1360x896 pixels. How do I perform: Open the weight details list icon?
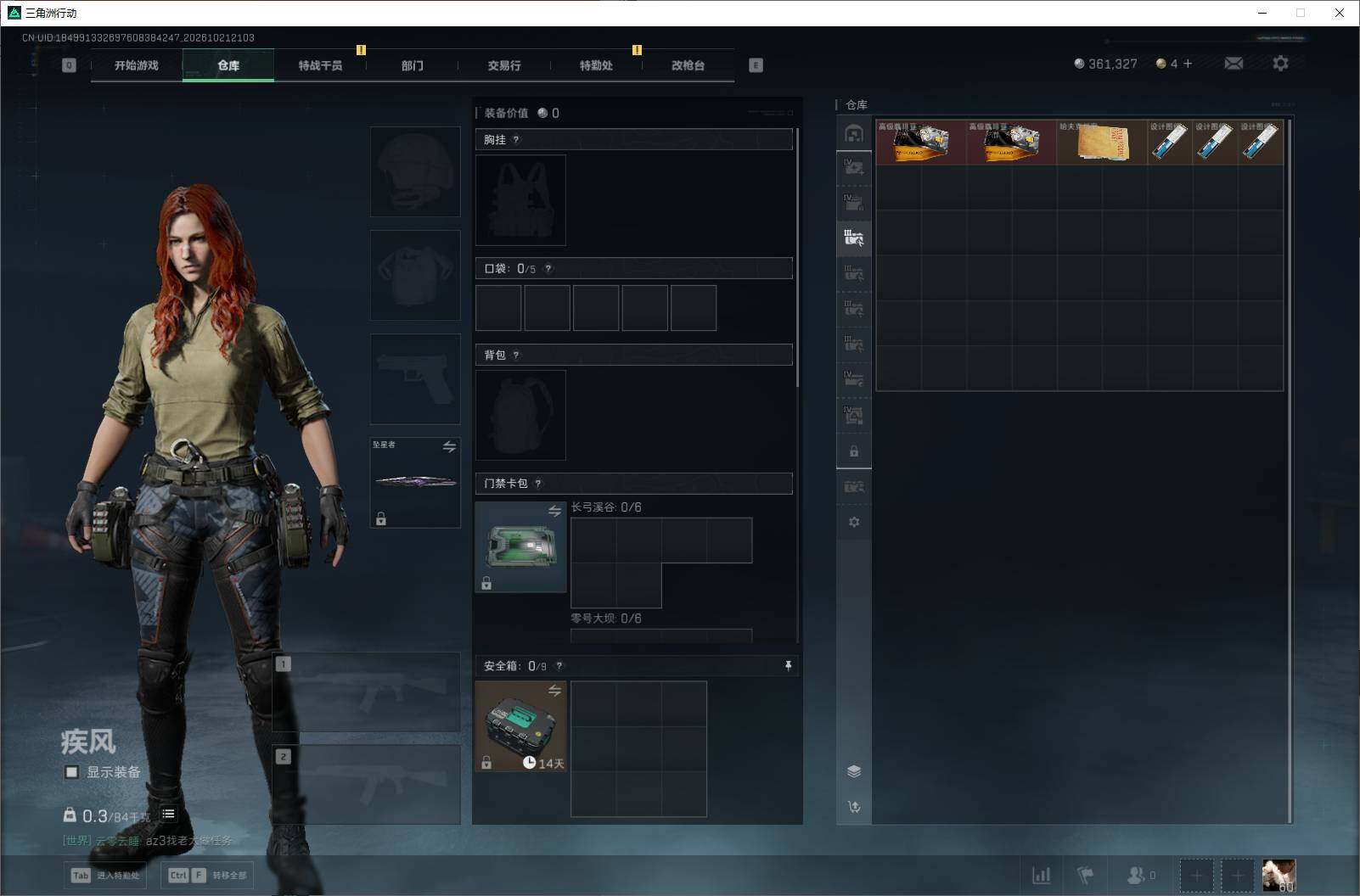tap(168, 815)
